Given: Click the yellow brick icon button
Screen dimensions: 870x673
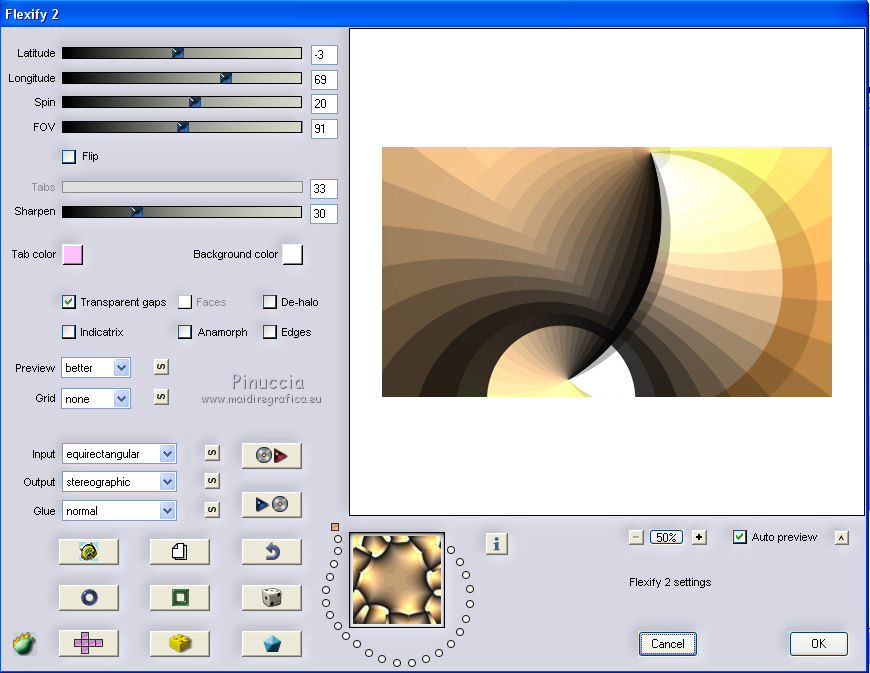Looking at the screenshot, I should tap(179, 643).
